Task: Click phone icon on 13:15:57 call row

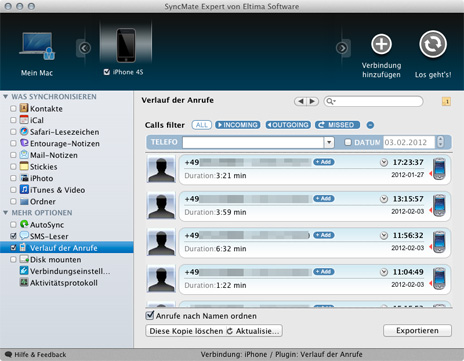Action: [x=439, y=205]
